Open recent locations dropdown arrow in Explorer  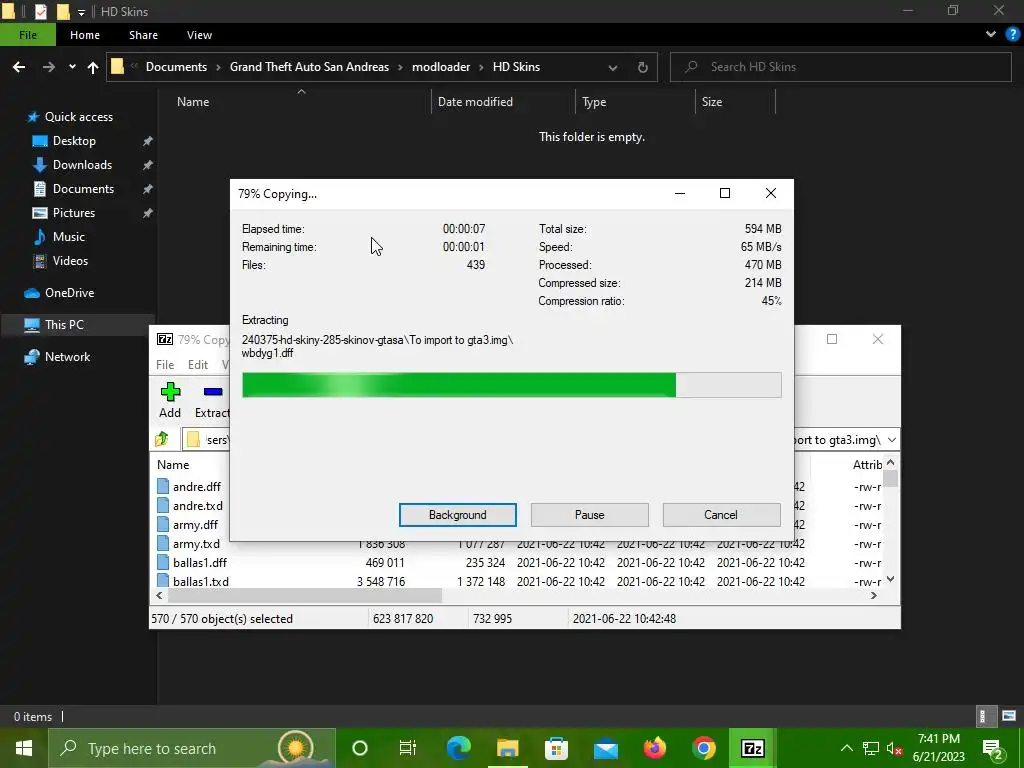(72, 67)
